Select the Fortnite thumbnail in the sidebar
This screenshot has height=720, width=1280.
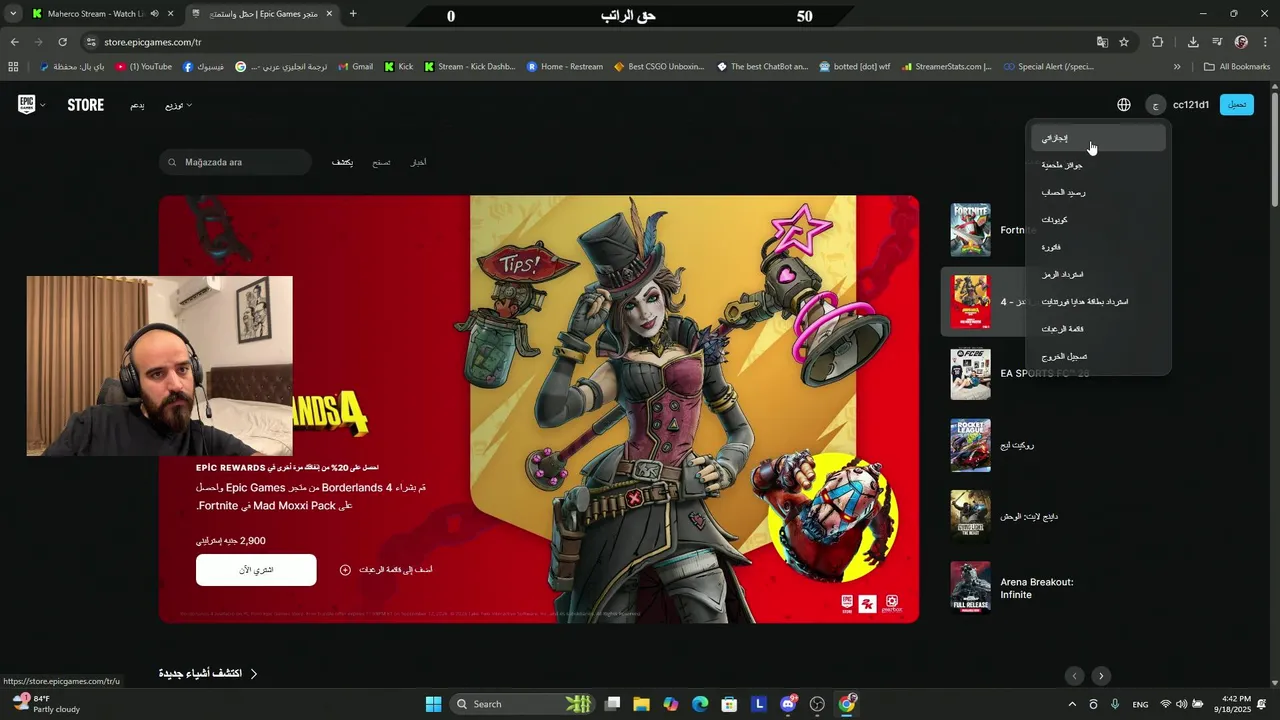970,230
